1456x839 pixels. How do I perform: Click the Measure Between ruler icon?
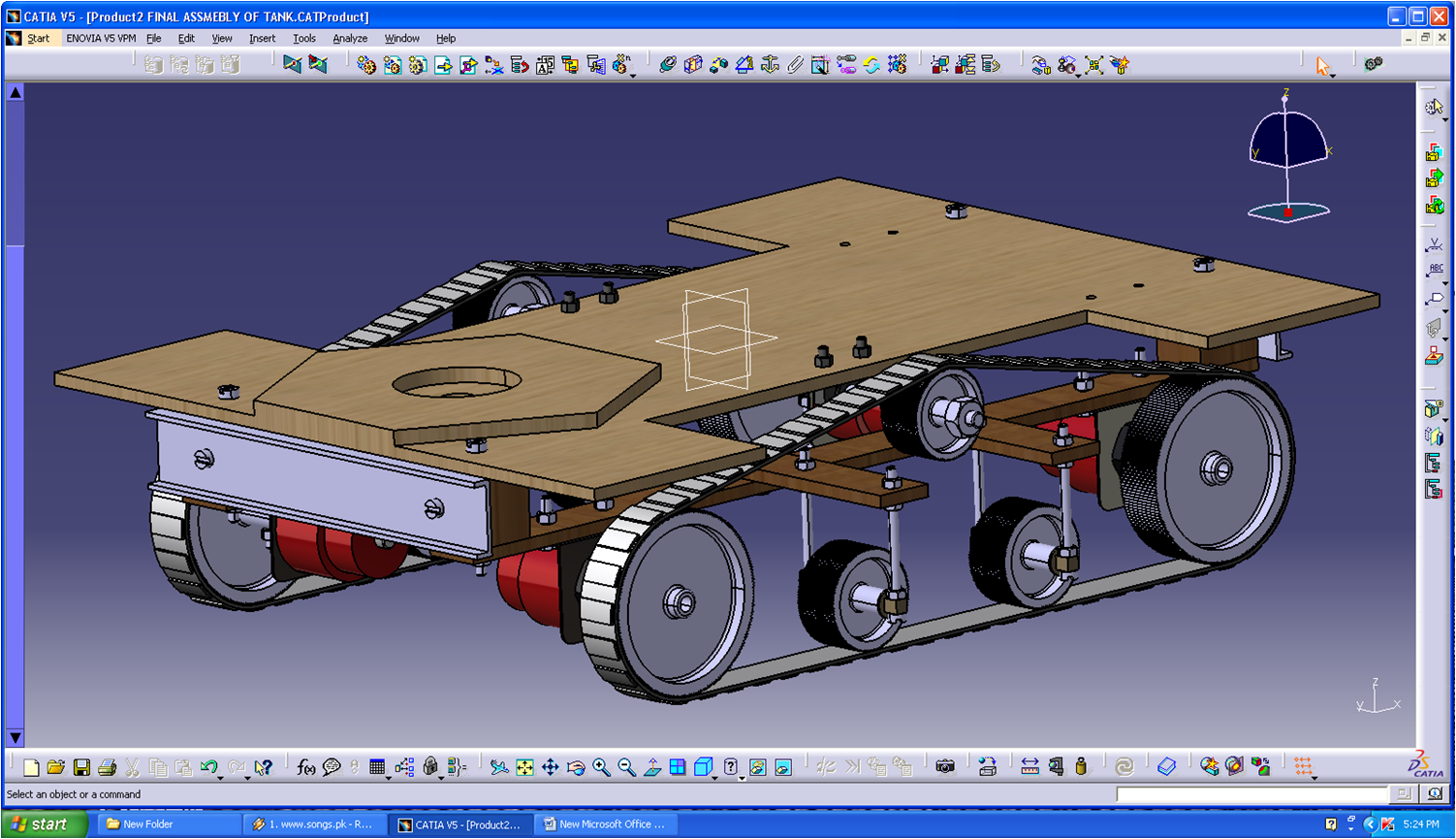pos(1029,767)
